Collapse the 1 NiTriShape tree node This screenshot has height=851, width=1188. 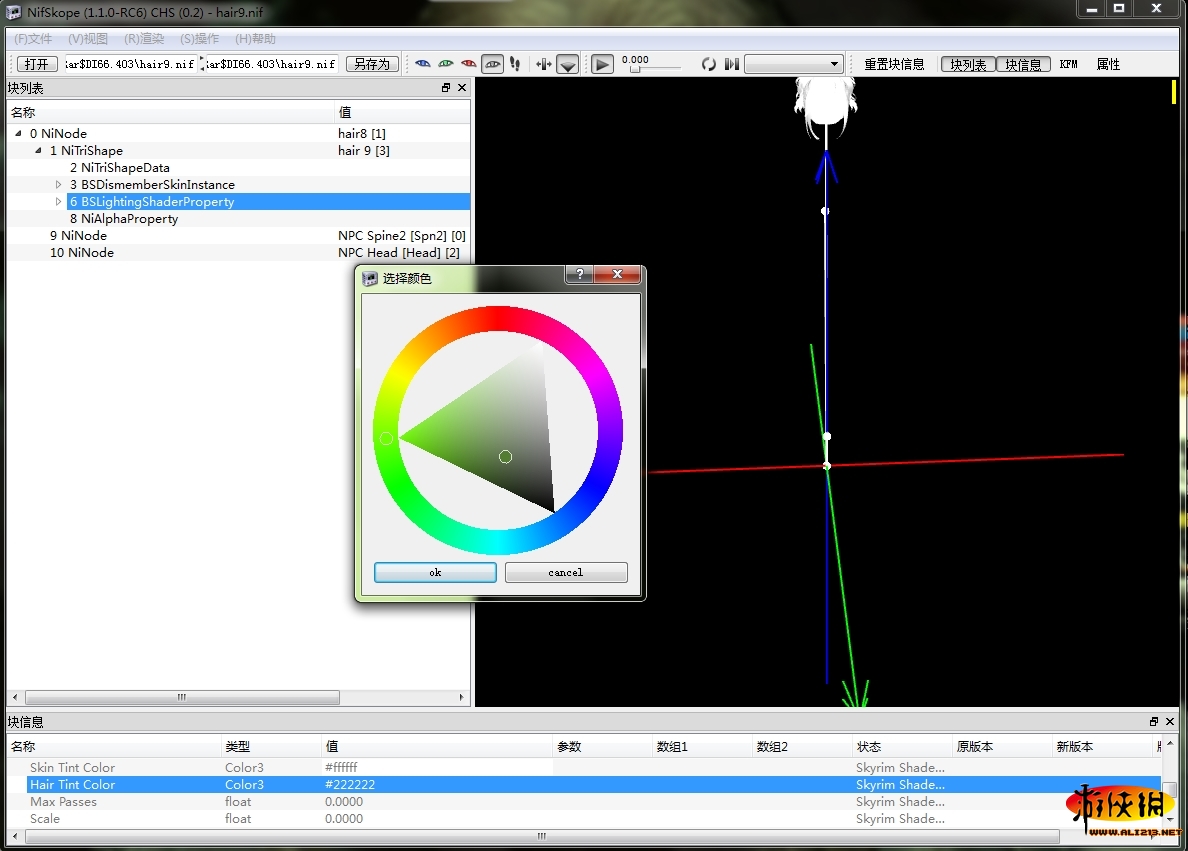(39, 151)
